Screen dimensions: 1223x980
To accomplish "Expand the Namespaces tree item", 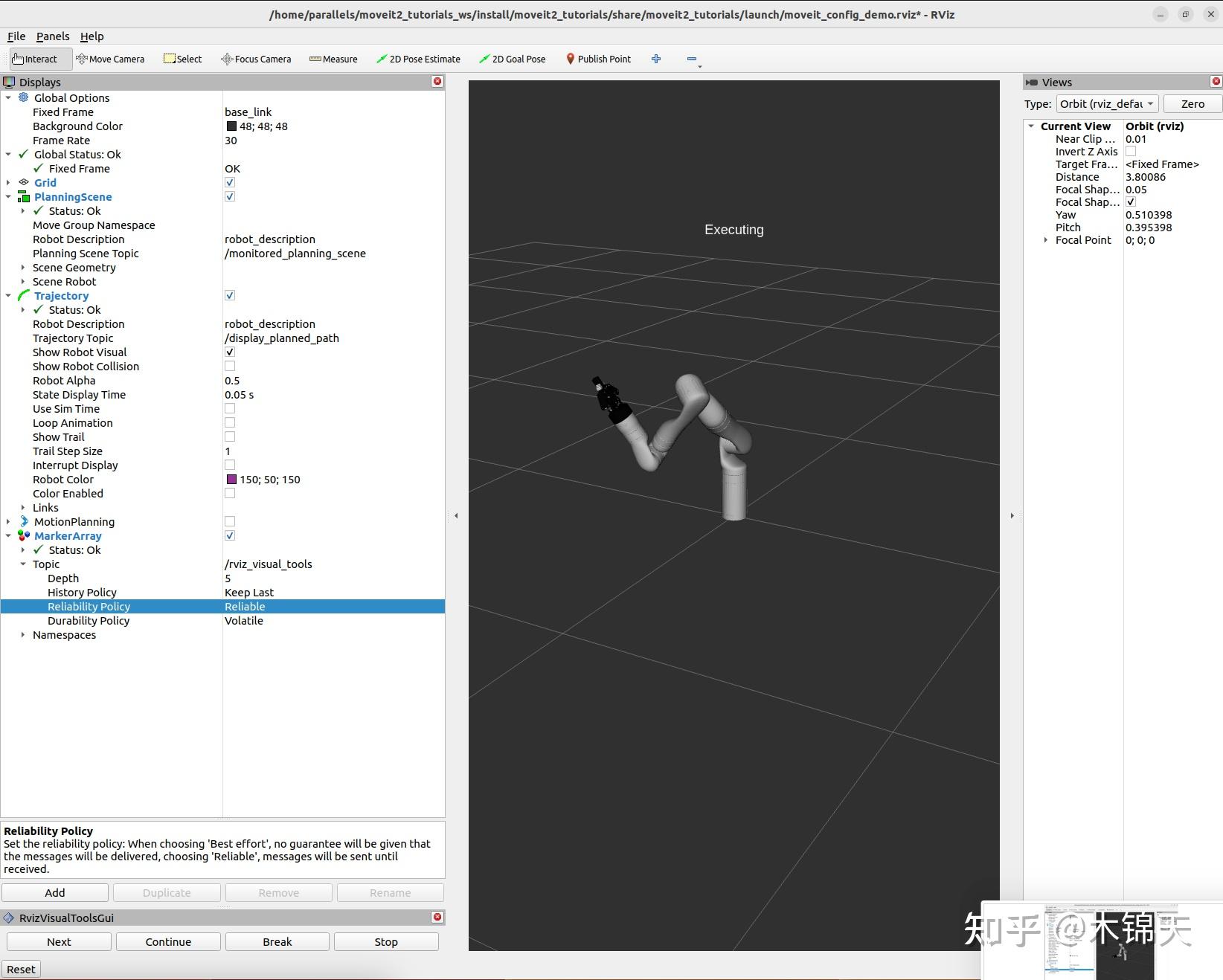I will 22,634.
